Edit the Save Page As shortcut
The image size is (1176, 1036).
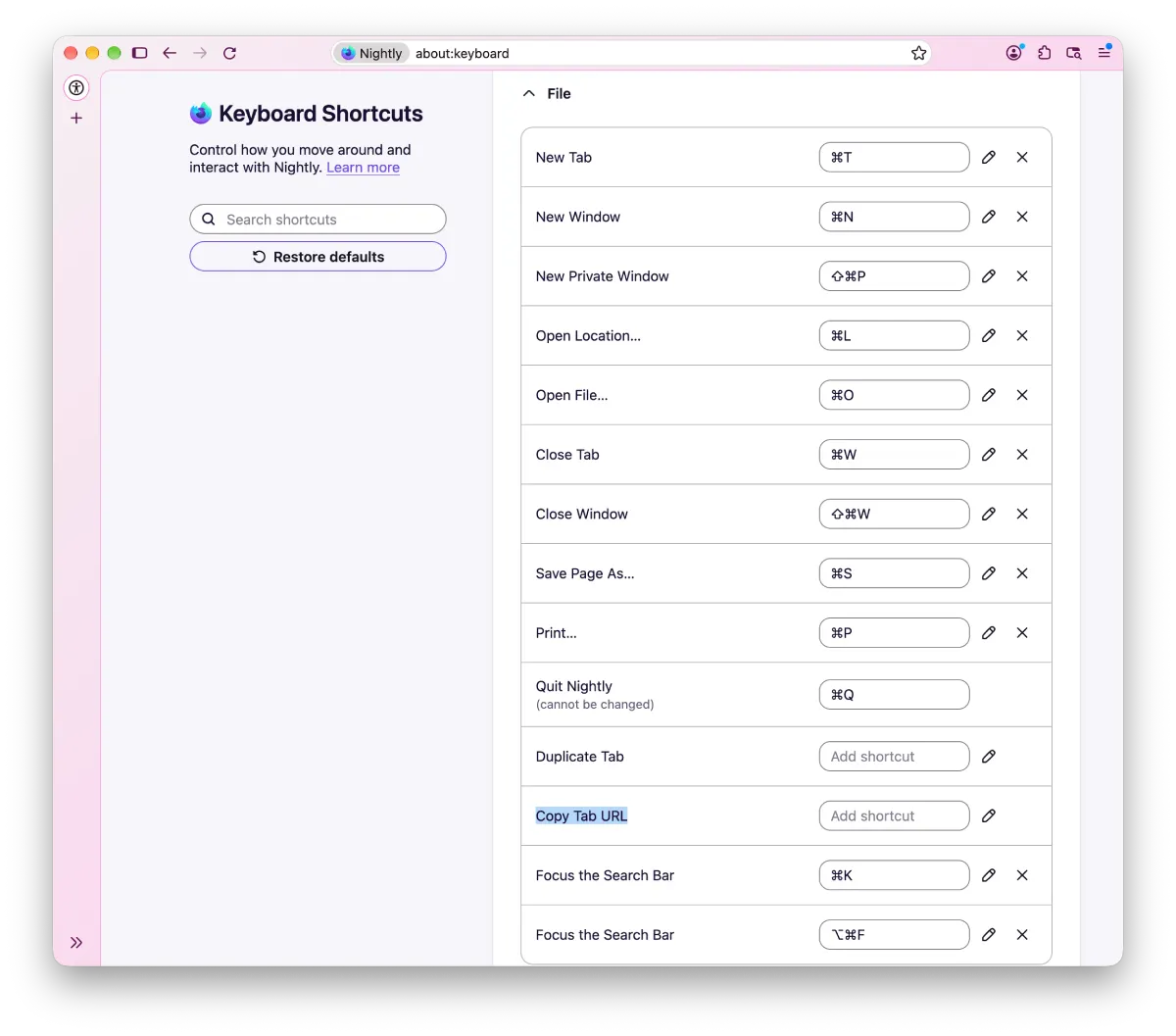[x=989, y=573]
